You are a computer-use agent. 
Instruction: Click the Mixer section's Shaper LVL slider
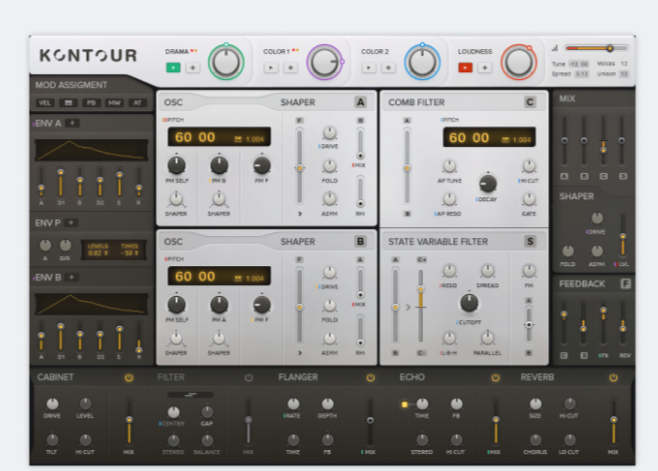pos(623,236)
